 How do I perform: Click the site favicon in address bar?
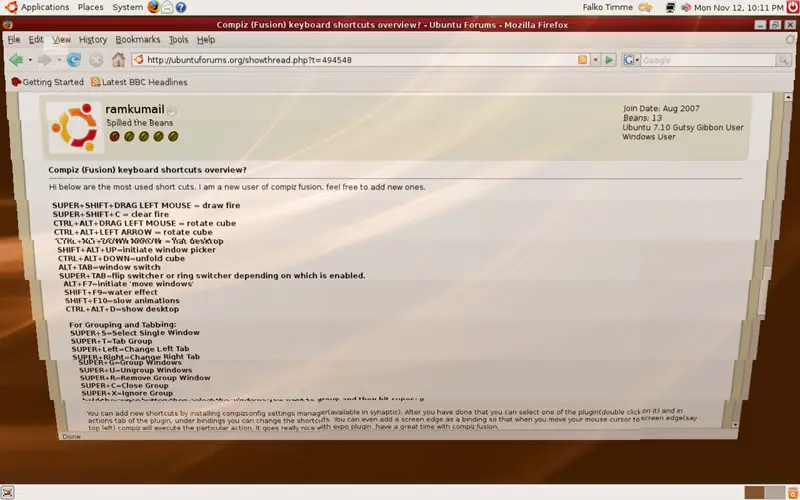[x=139, y=60]
